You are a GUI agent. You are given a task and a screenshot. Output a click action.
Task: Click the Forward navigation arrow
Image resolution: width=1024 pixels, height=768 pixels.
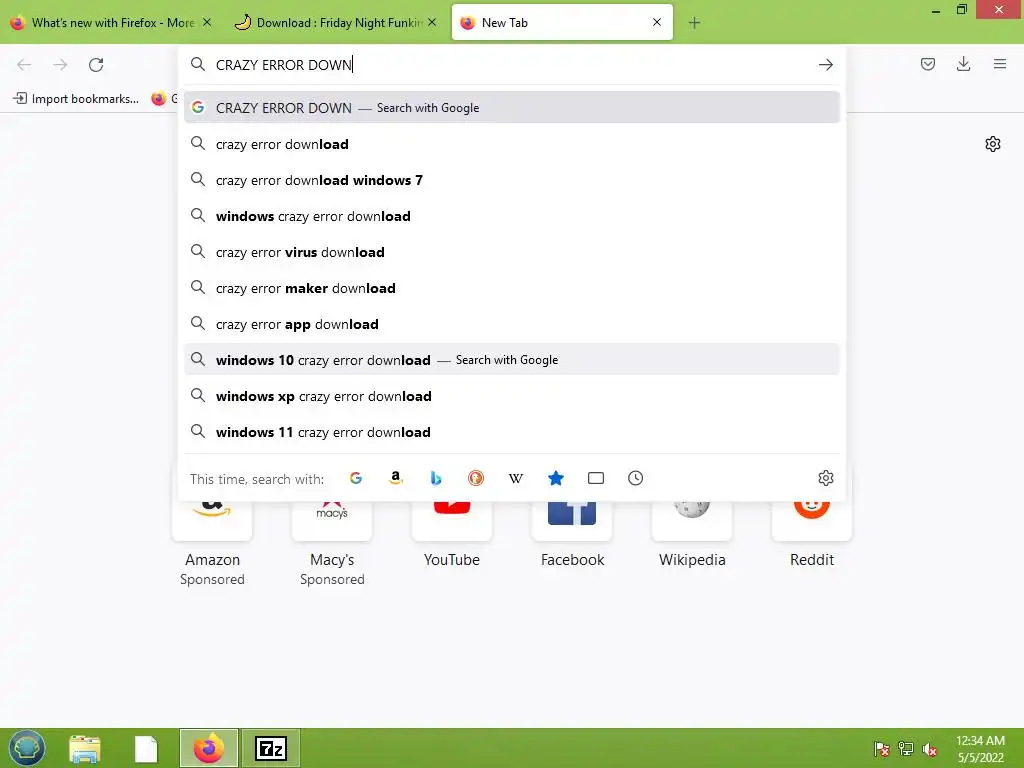click(x=60, y=65)
